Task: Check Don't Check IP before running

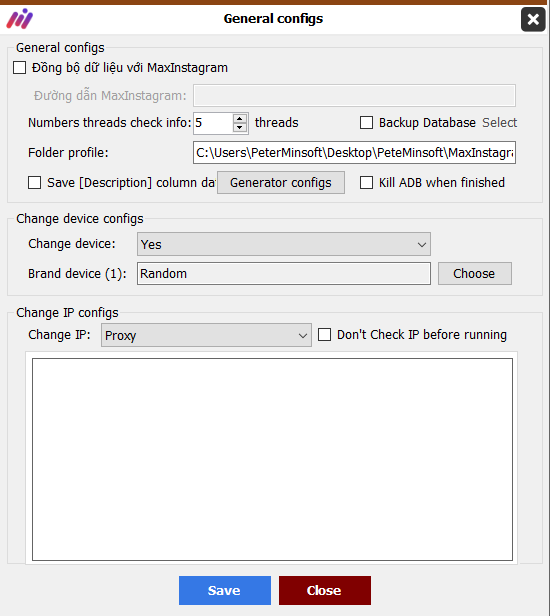Action: (324, 335)
